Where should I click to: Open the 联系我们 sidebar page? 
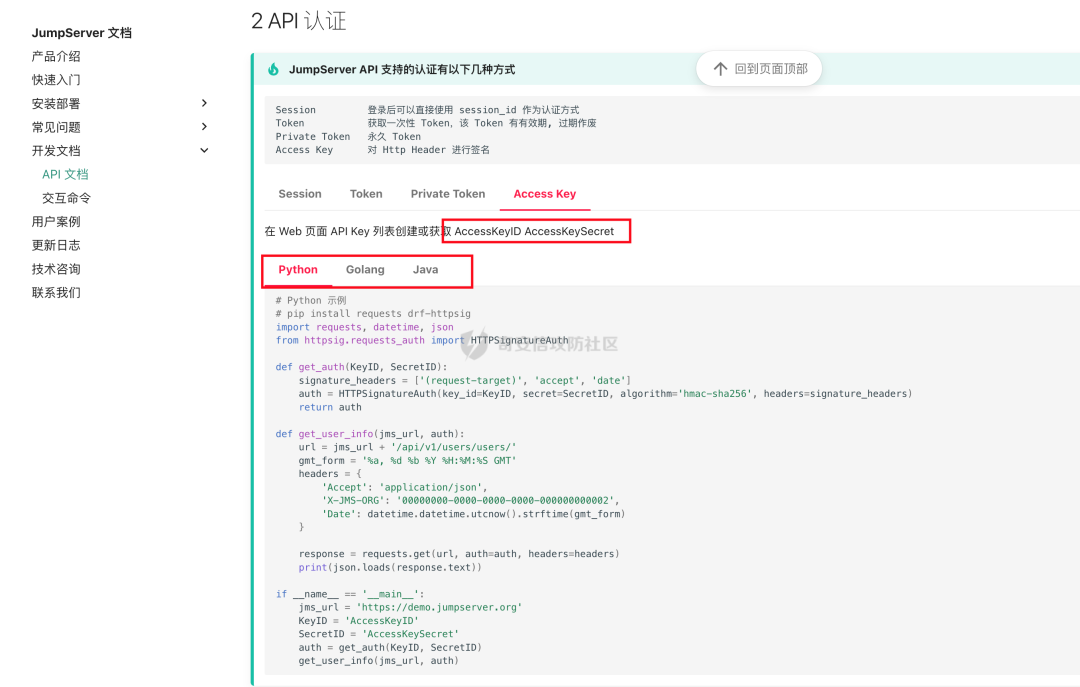point(56,292)
